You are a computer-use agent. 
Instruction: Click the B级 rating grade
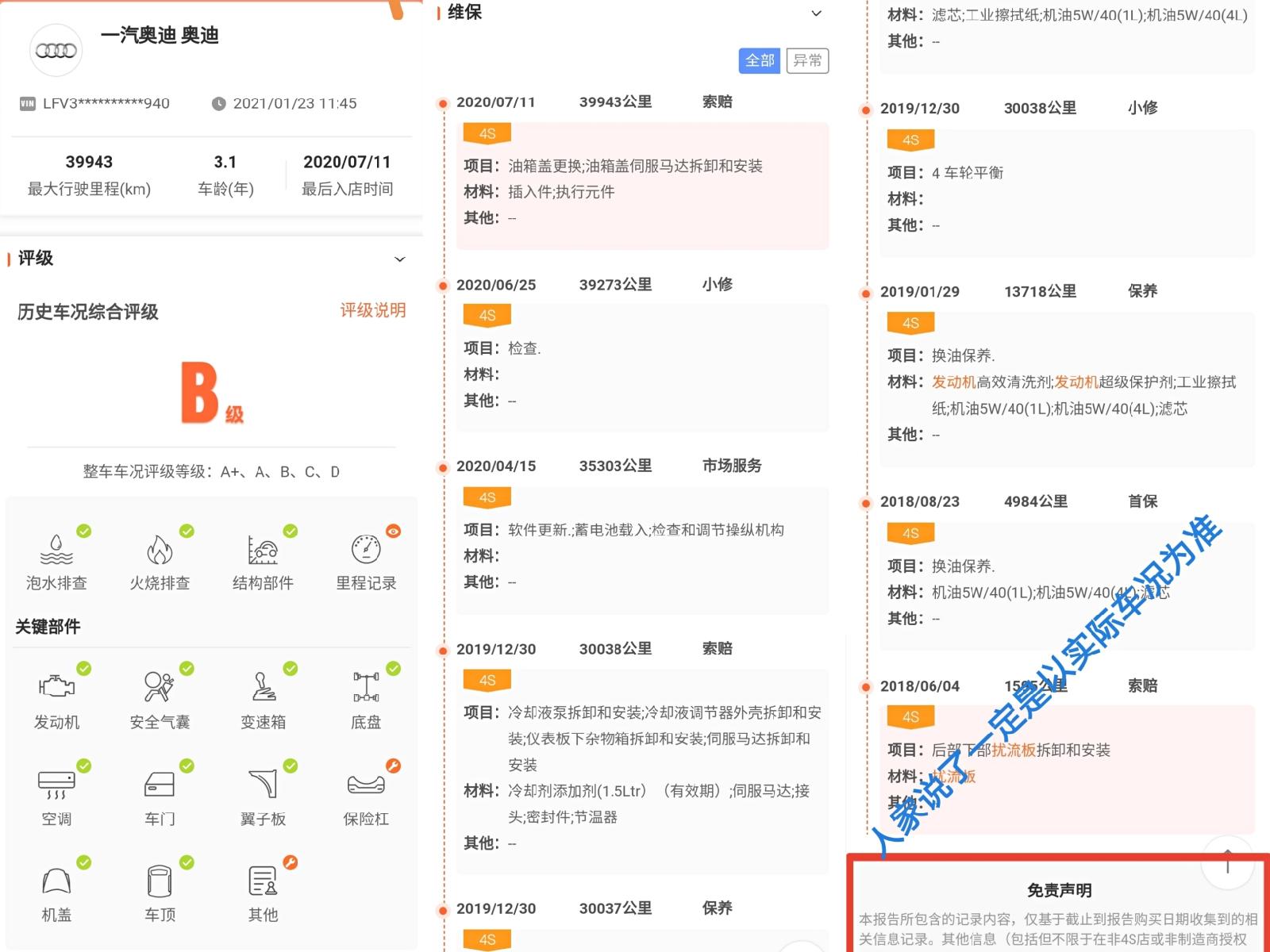pyautogui.click(x=212, y=393)
